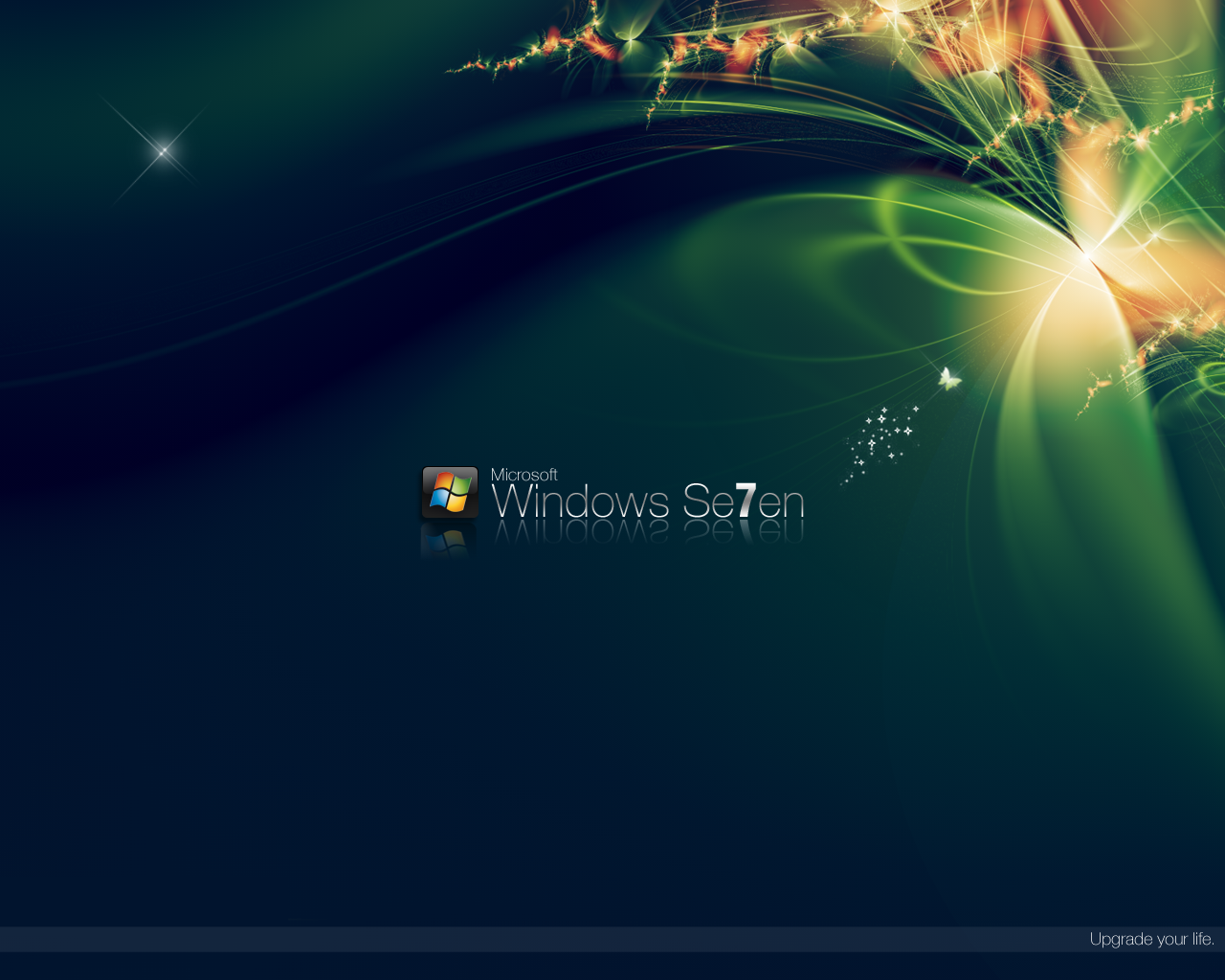The height and width of the screenshot is (980, 1225).
Task: Select the Microsoft label above the wordmark
Action: pyautogui.click(x=523, y=473)
